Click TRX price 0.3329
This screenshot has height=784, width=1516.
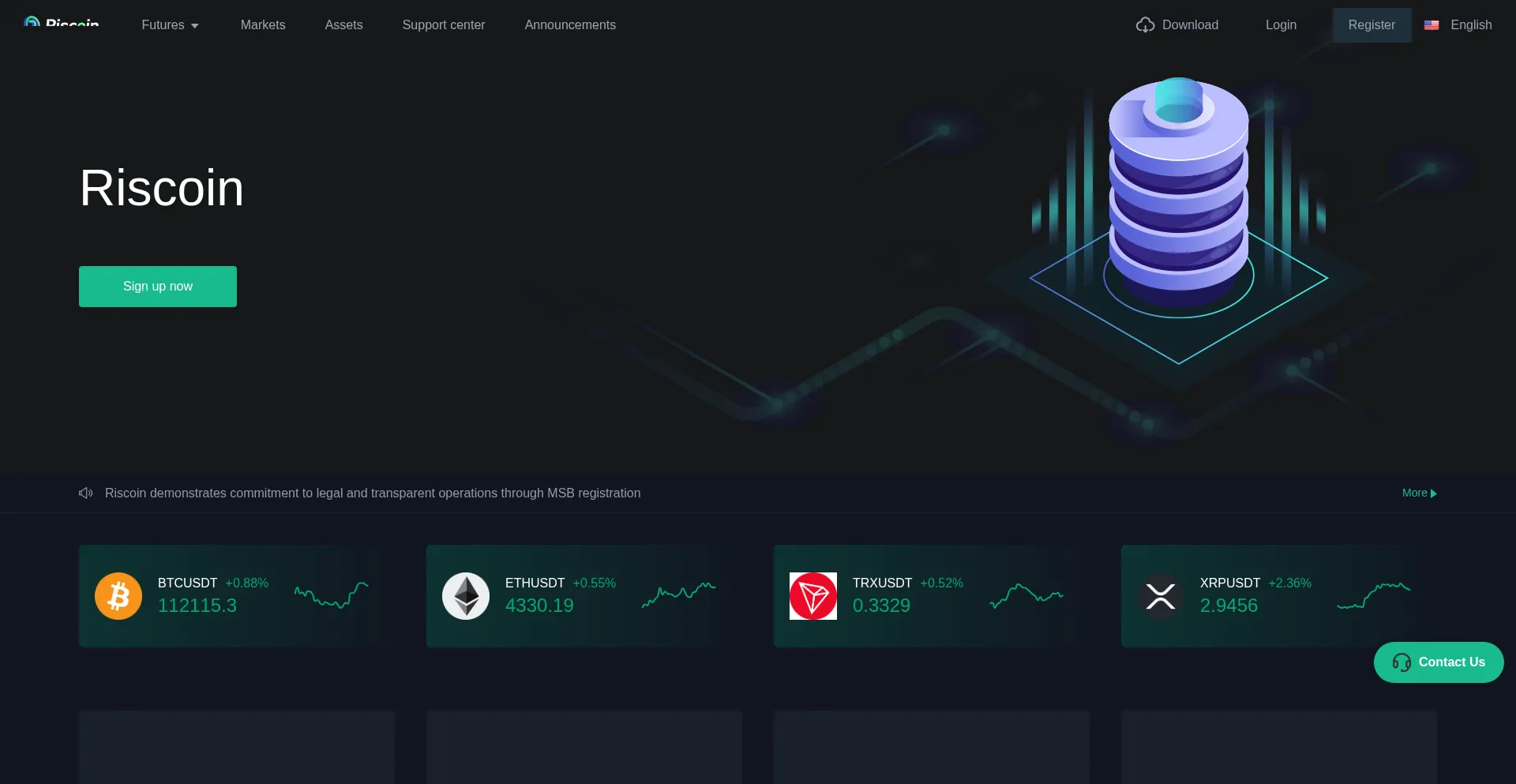[881, 606]
